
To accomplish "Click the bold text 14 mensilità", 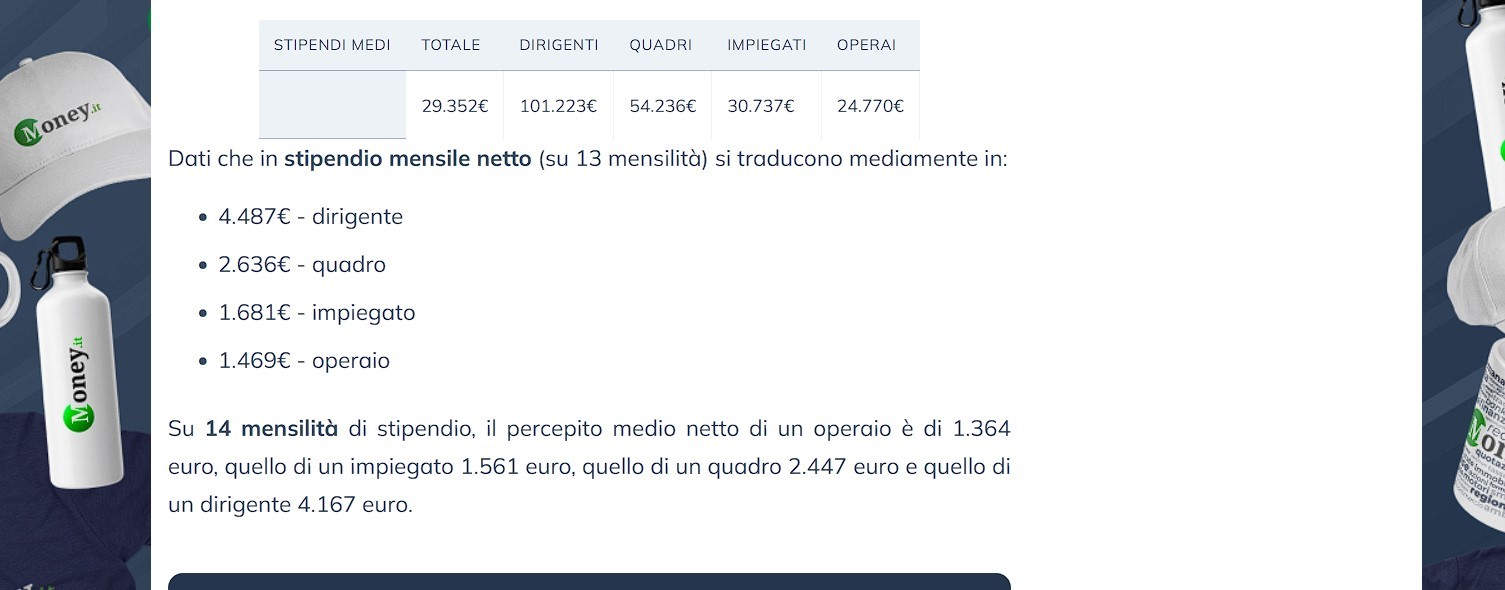I will click(x=272, y=429).
